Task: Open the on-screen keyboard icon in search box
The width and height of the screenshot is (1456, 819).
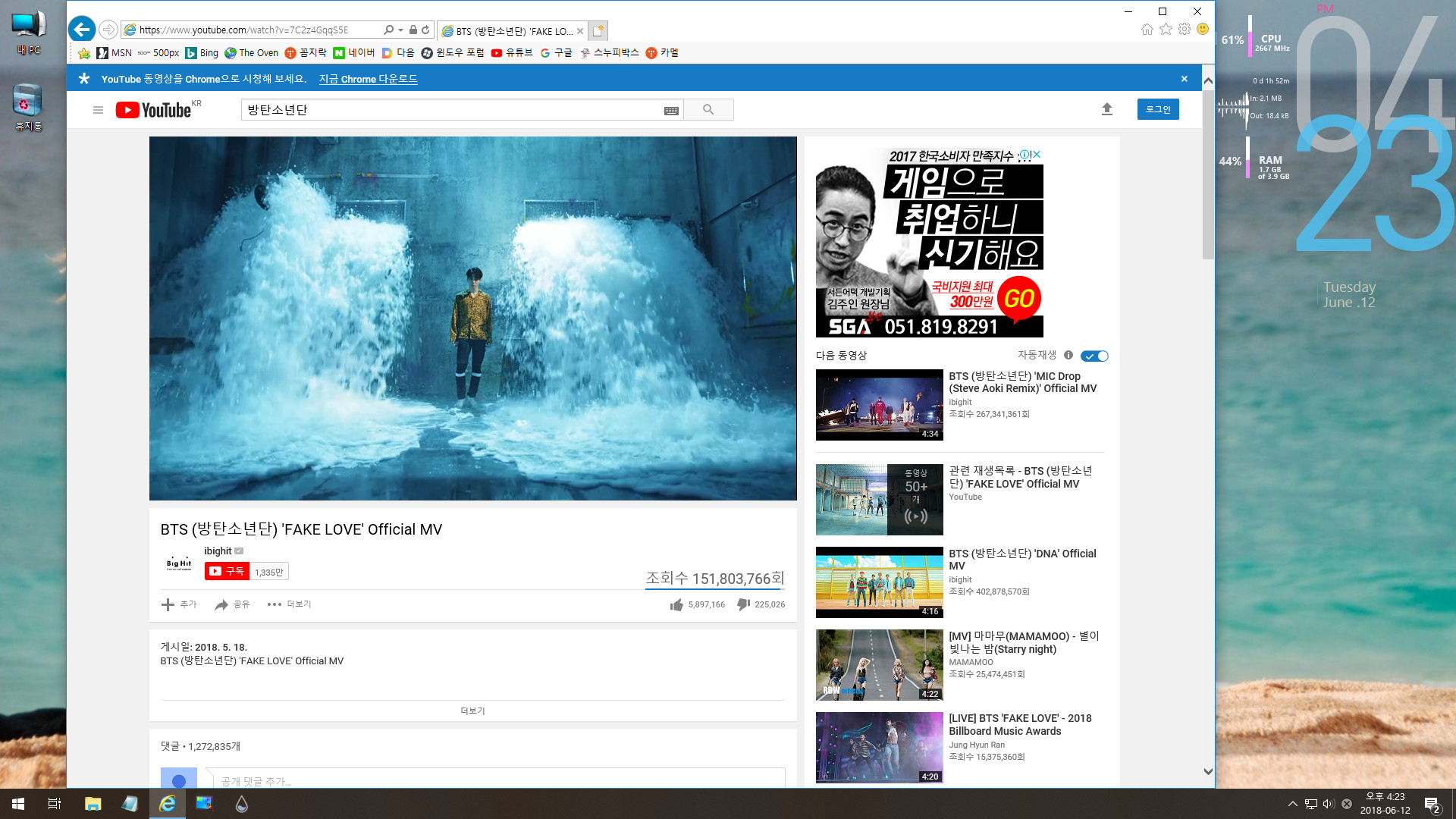Action: (671, 111)
